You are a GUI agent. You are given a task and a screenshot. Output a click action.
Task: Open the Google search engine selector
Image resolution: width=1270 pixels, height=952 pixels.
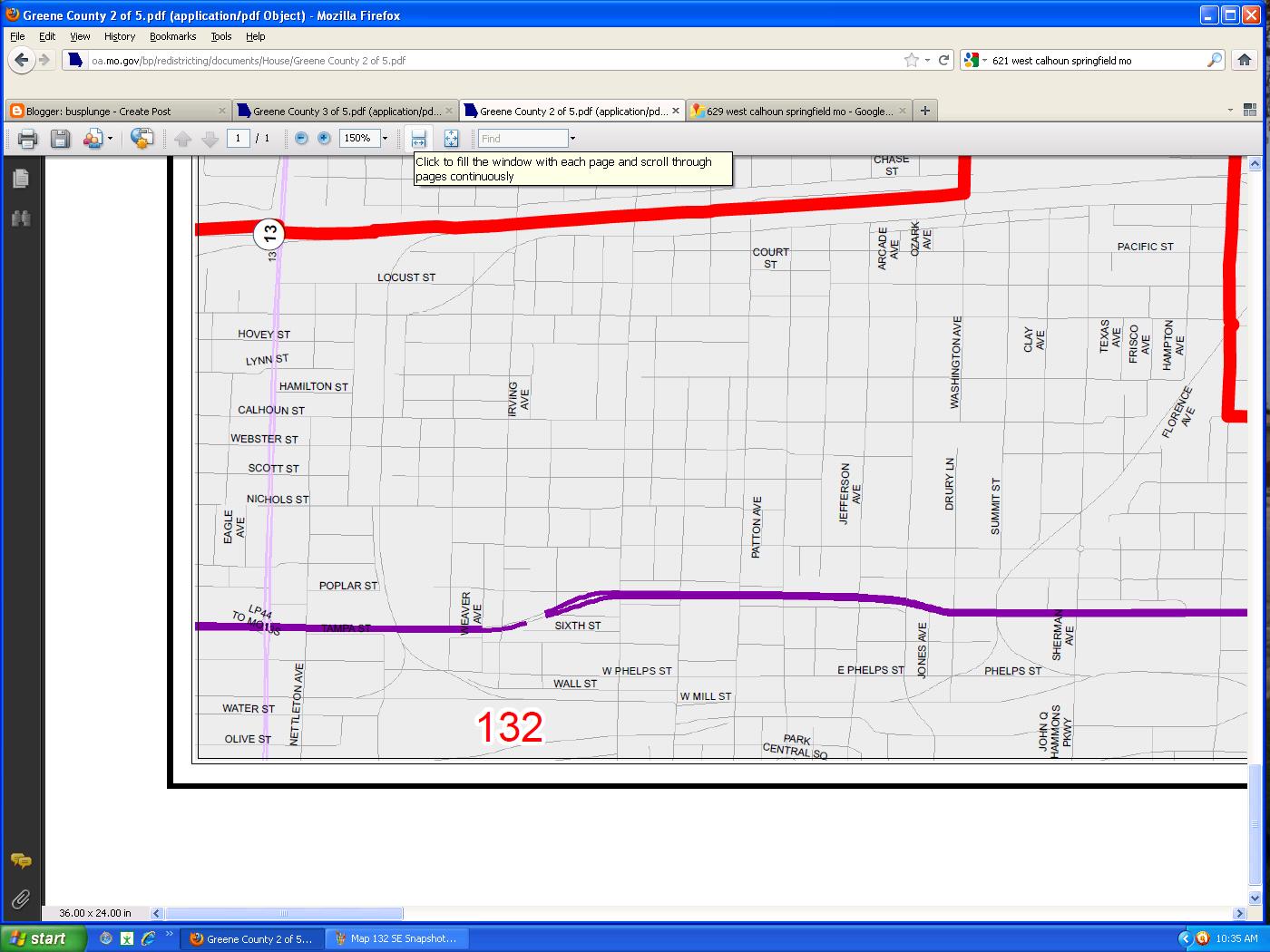click(x=976, y=61)
